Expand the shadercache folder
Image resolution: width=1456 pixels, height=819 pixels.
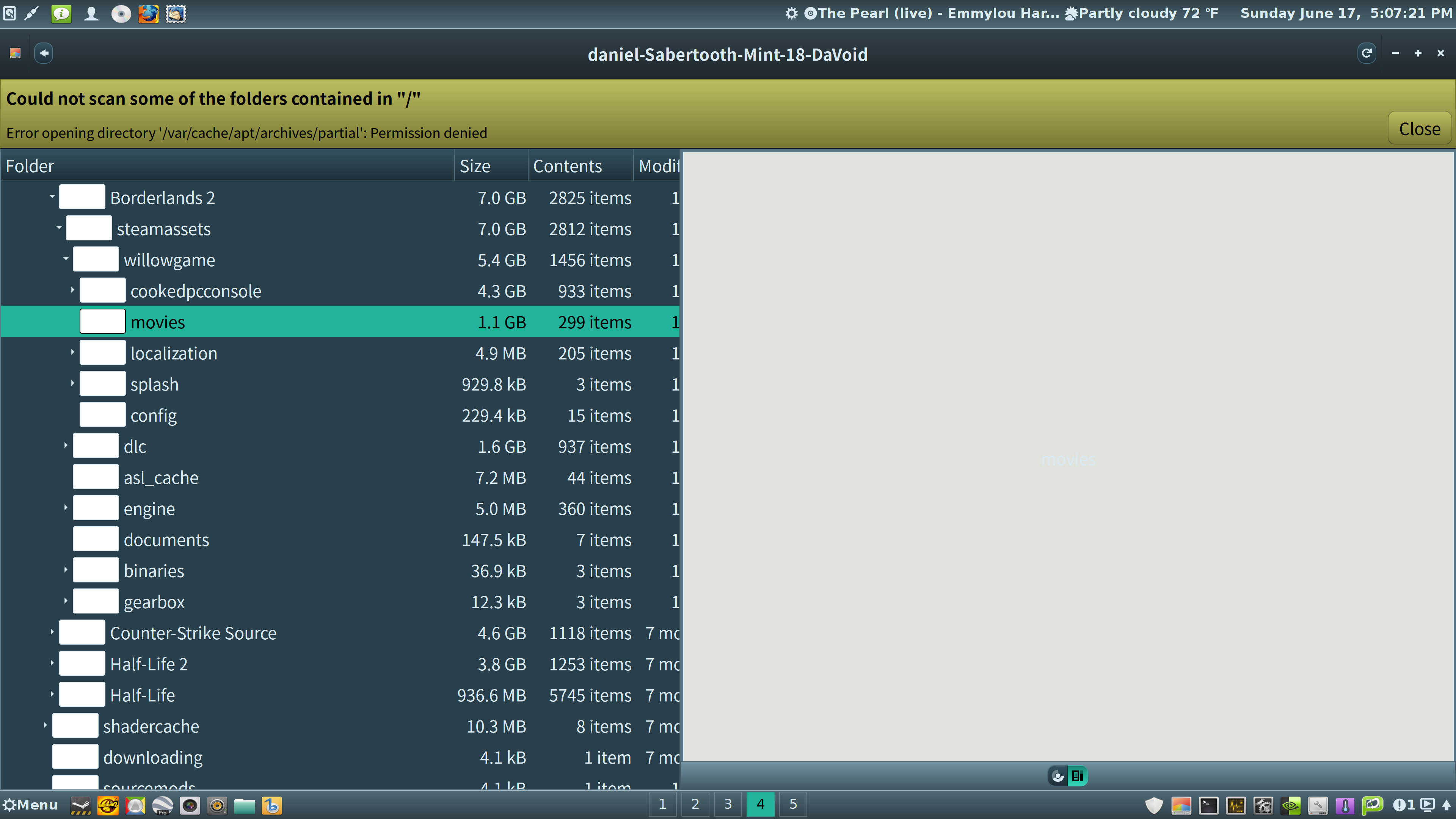point(45,726)
